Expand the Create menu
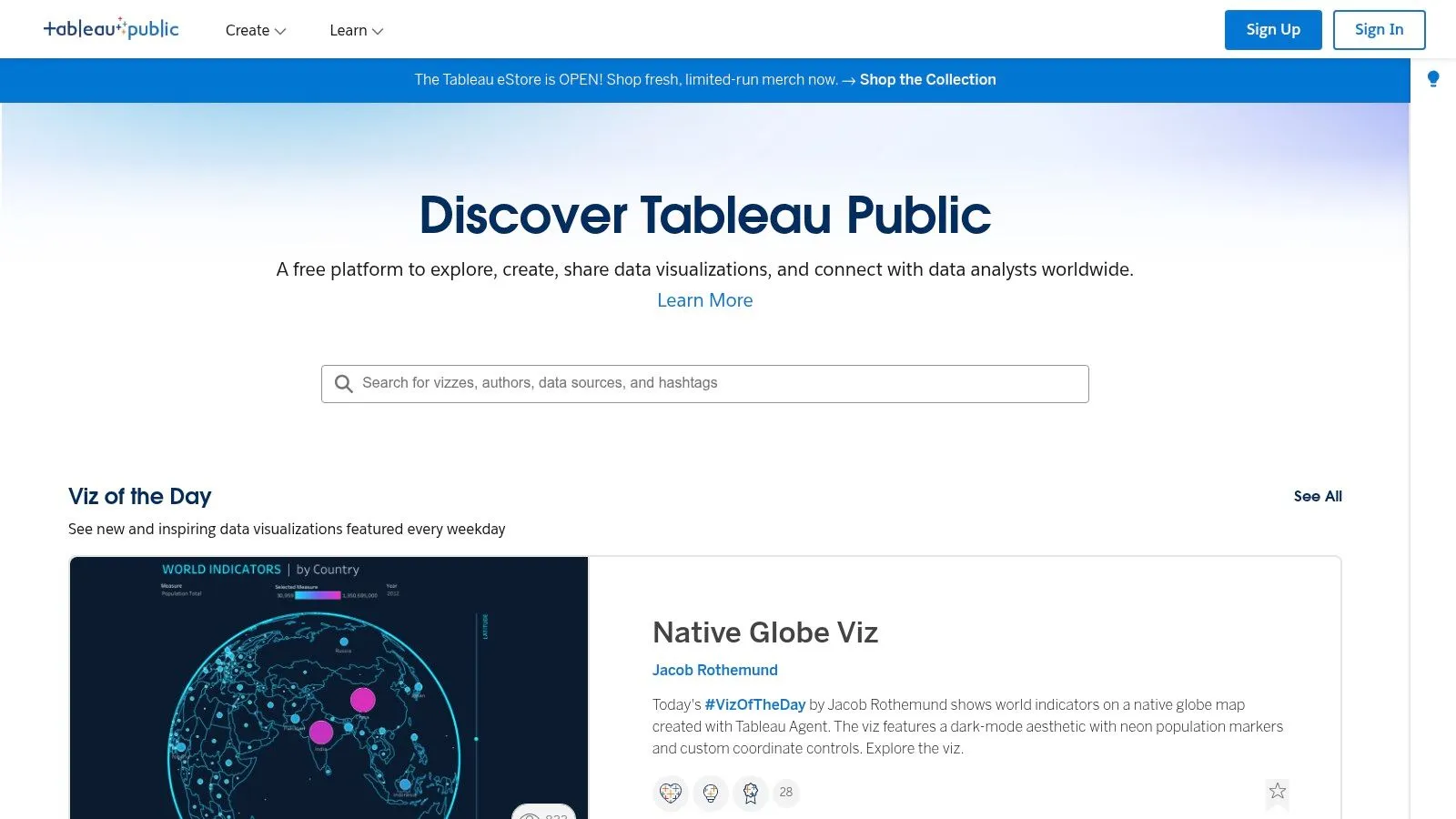 (256, 30)
